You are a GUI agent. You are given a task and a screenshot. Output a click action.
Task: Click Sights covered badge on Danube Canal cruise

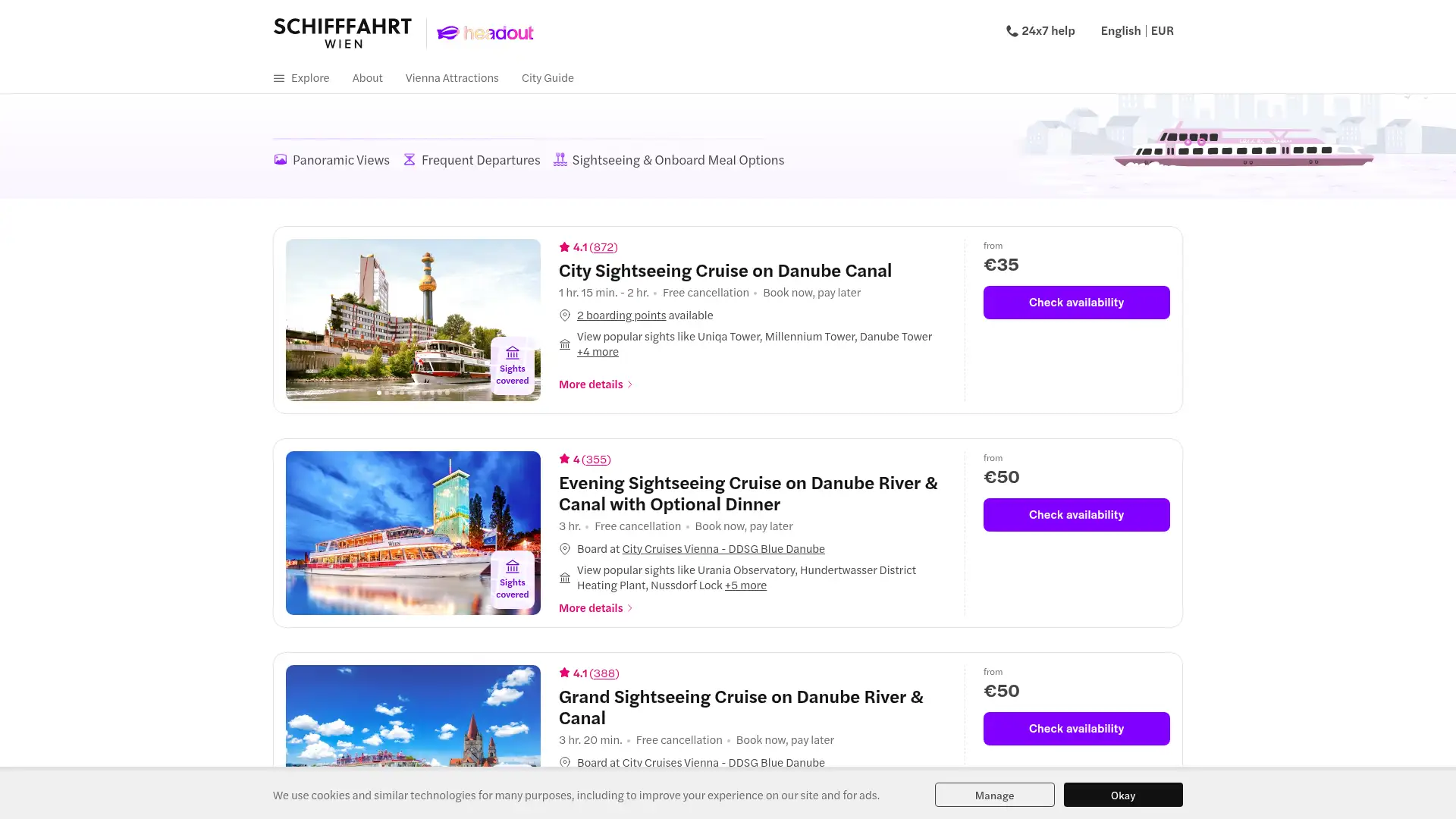pyautogui.click(x=513, y=366)
